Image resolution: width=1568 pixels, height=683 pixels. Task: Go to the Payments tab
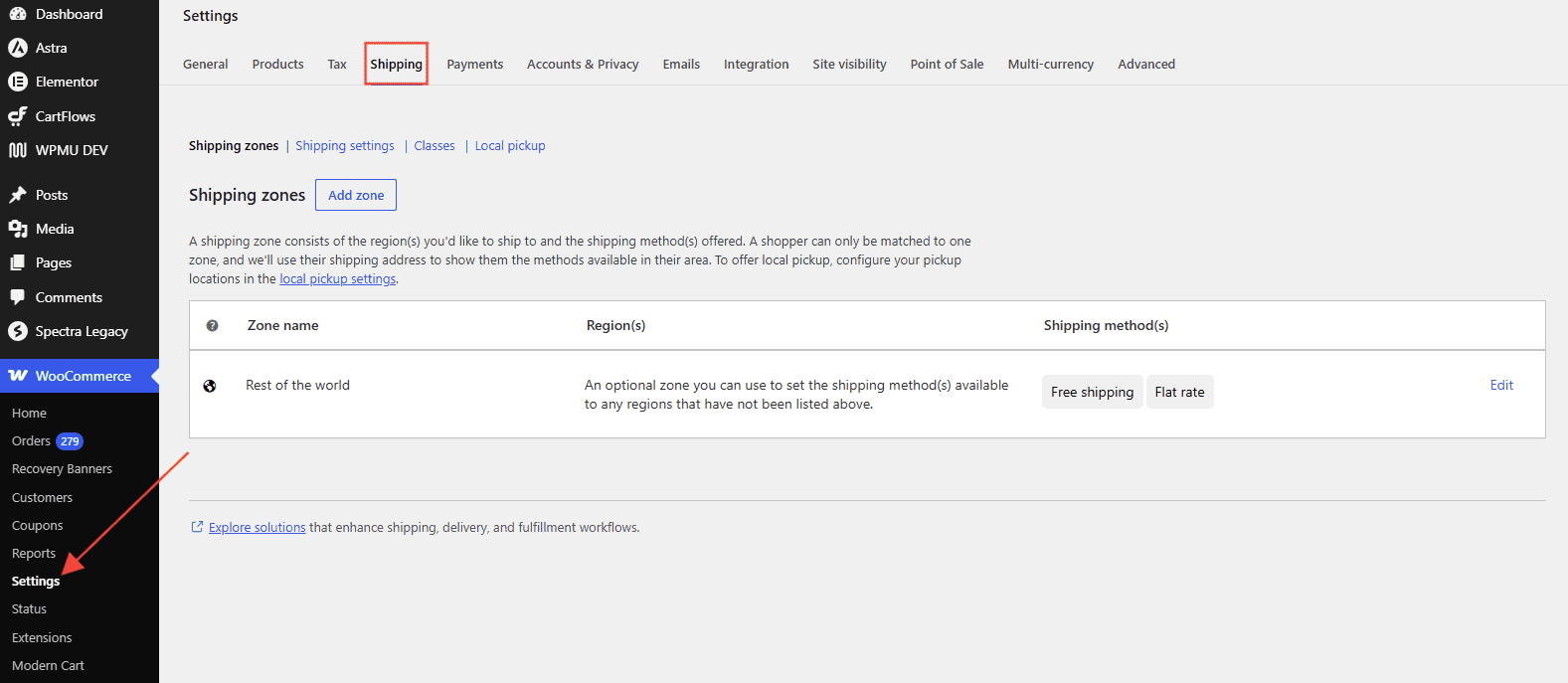coord(475,64)
